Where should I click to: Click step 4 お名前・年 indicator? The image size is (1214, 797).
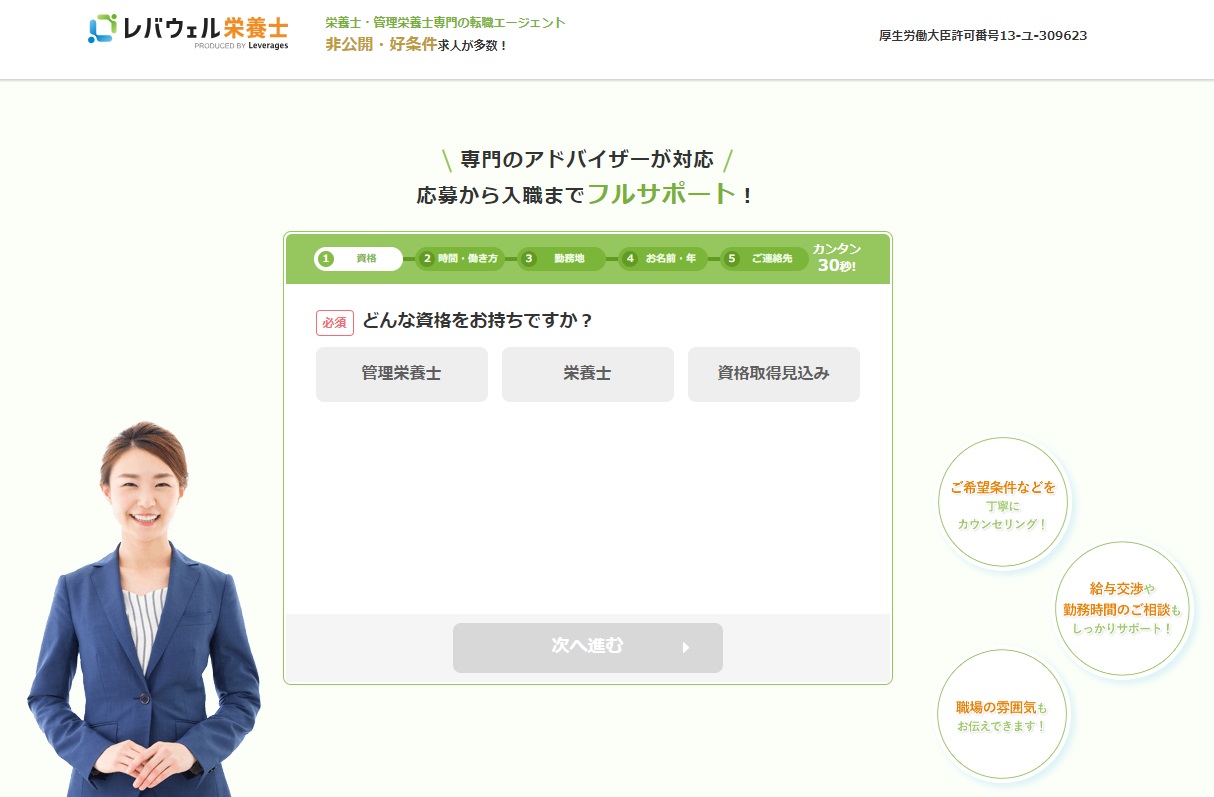pos(661,258)
